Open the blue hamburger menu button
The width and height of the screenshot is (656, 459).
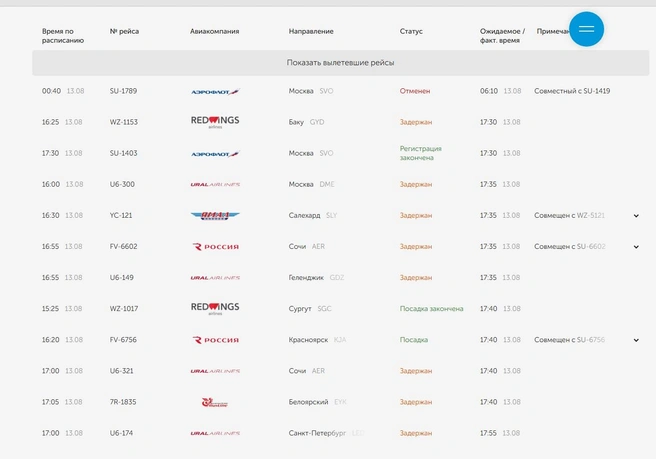[x=586, y=29]
